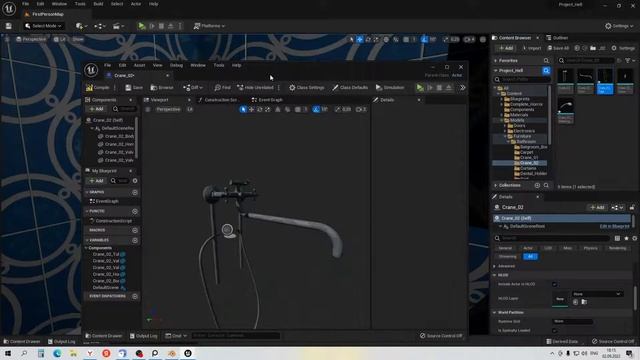This screenshot has height=360, width=640.
Task: Add new macro with MACROS plus icon
Action: (135, 230)
